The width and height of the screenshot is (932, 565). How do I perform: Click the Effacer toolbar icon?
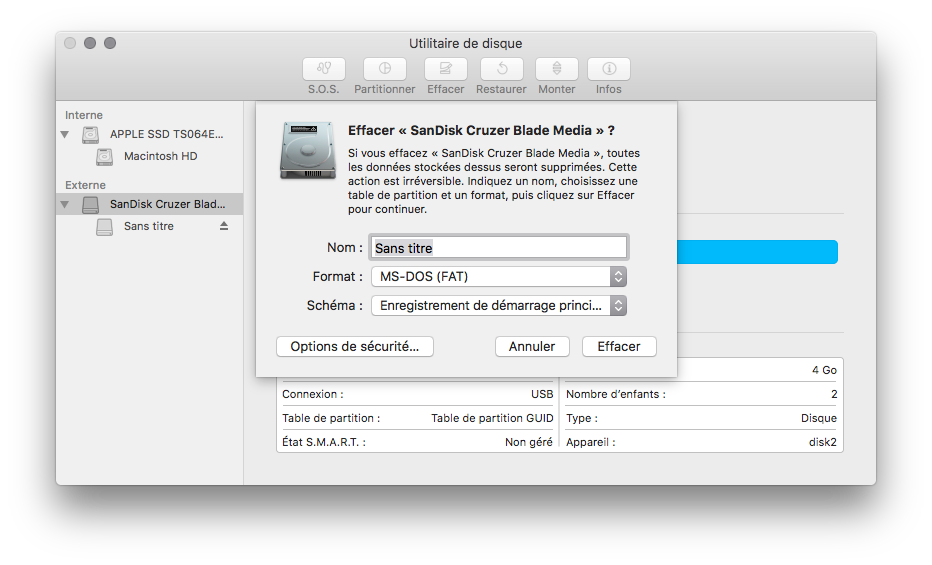(x=445, y=69)
